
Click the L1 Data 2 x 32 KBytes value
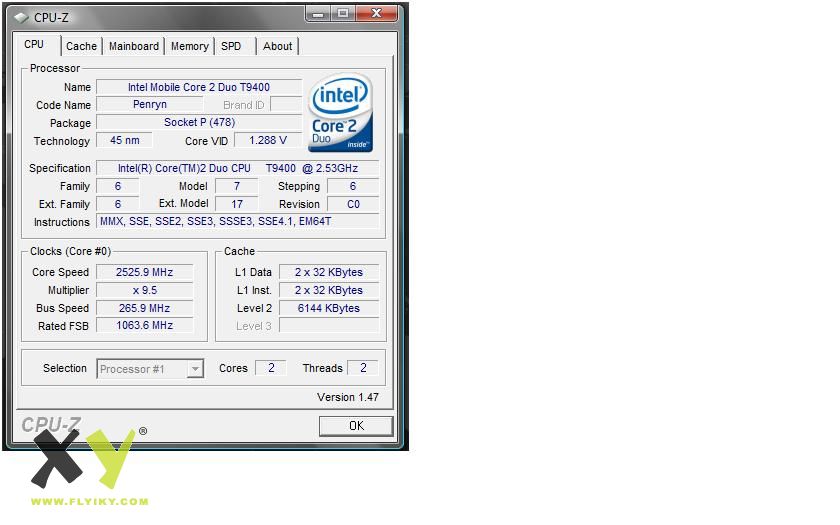[x=329, y=272]
